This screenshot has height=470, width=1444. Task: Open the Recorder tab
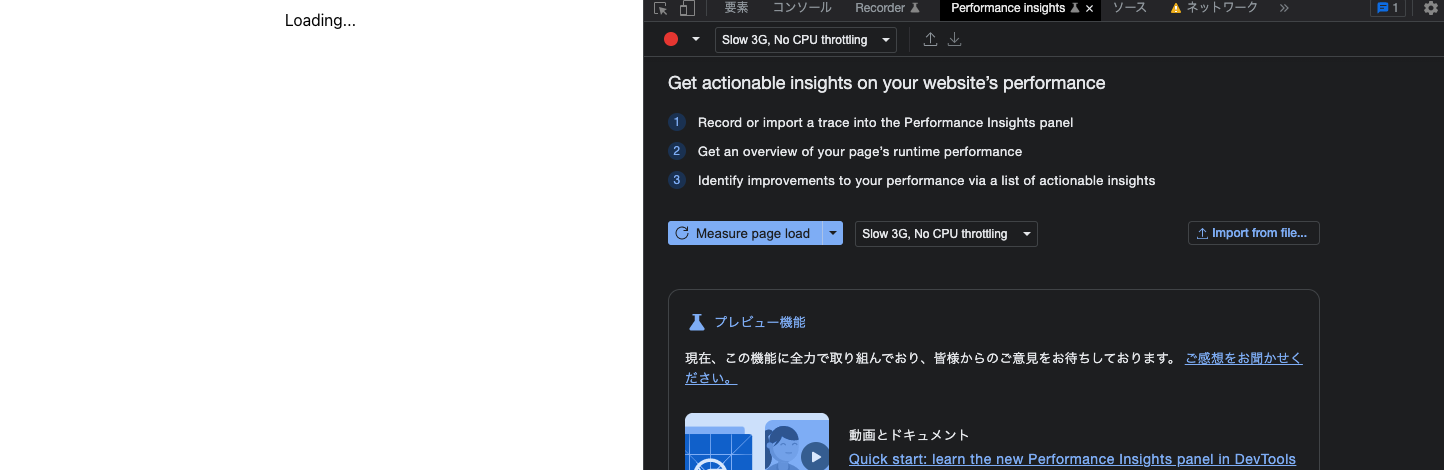[887, 8]
